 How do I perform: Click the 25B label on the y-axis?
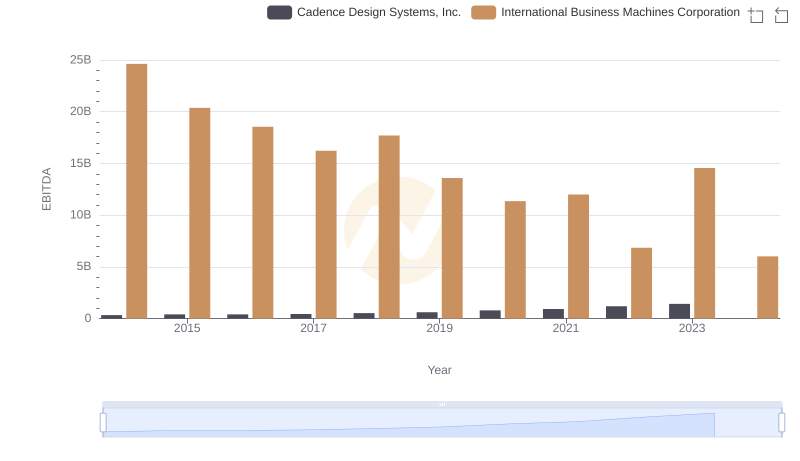pos(81,60)
